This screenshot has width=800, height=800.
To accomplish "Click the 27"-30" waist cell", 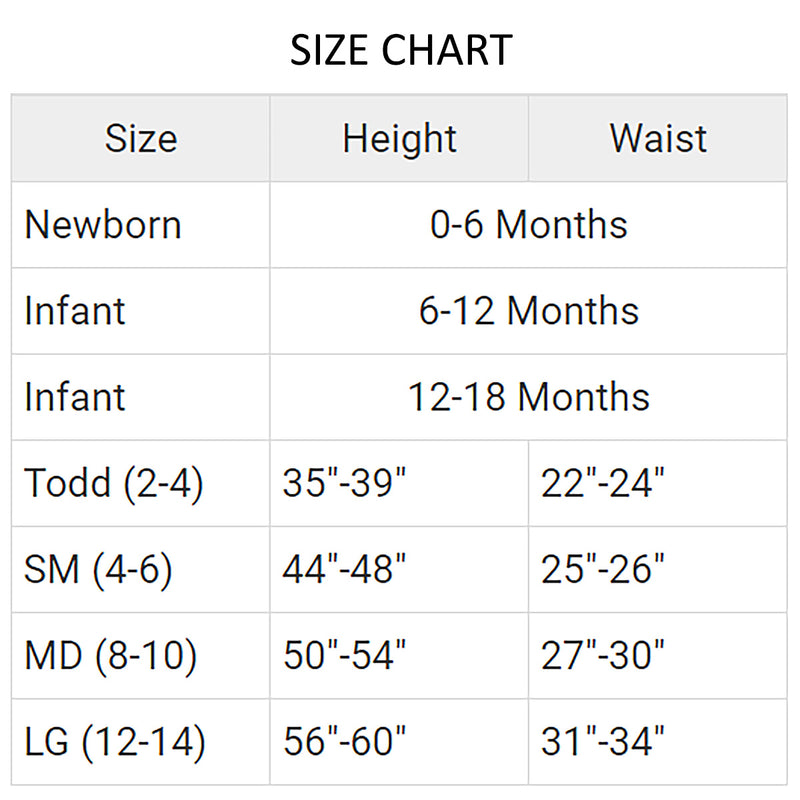I will pyautogui.click(x=603, y=656).
